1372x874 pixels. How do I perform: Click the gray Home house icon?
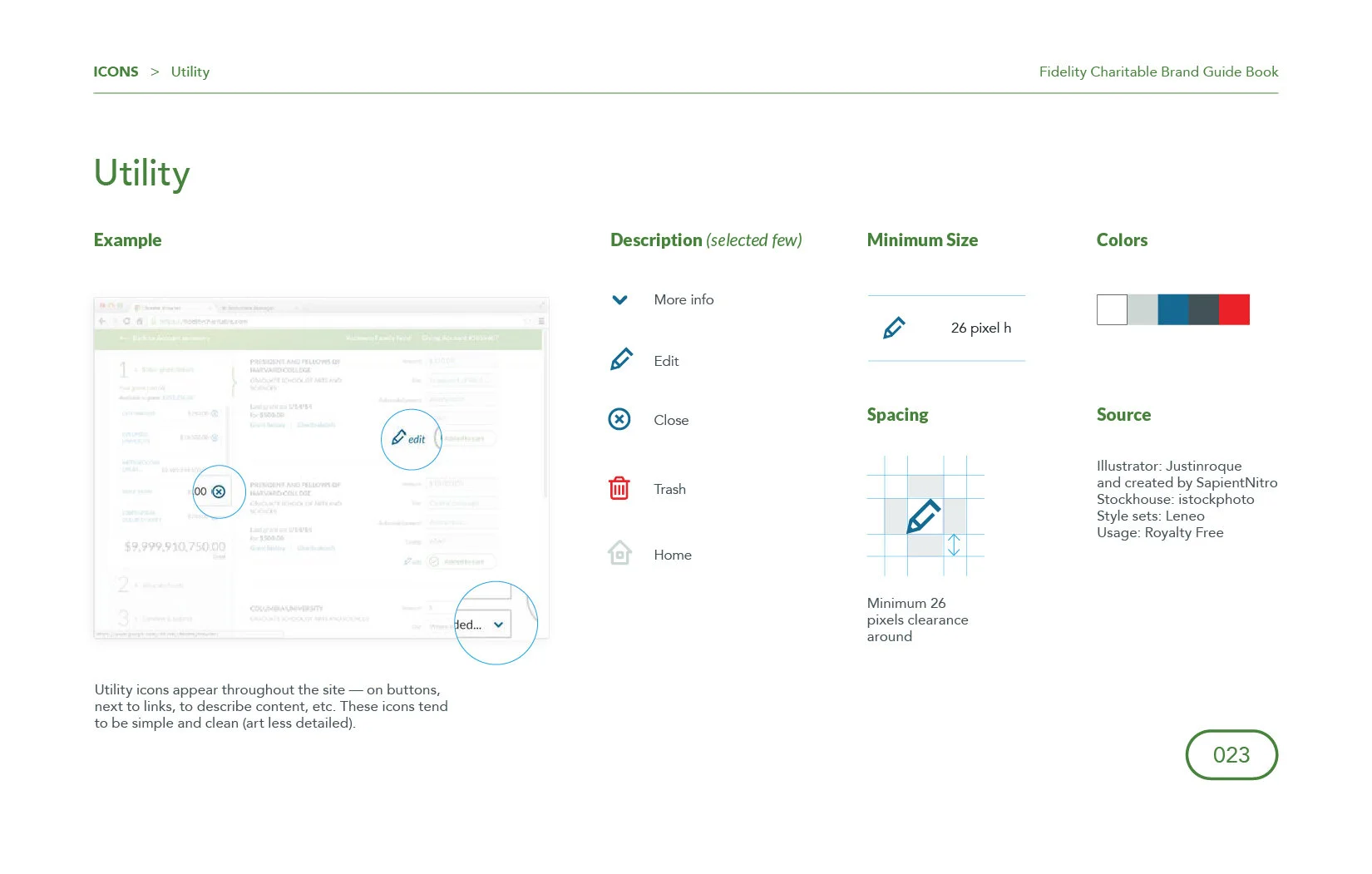(x=619, y=553)
